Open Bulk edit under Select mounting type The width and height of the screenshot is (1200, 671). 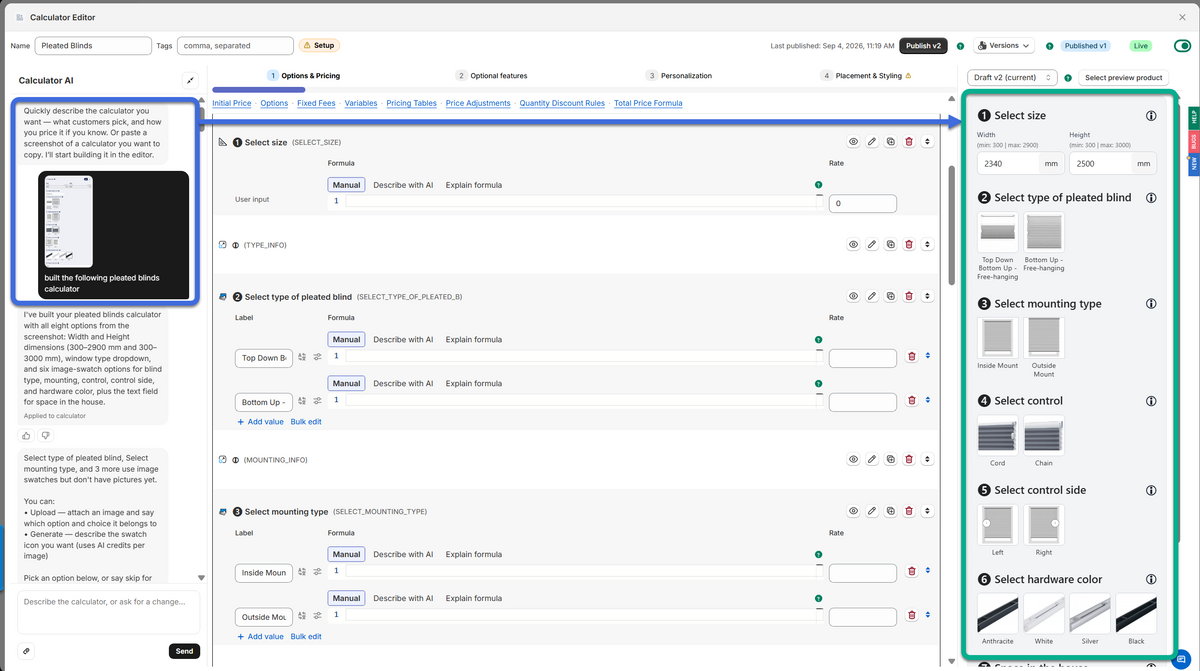click(x=306, y=637)
